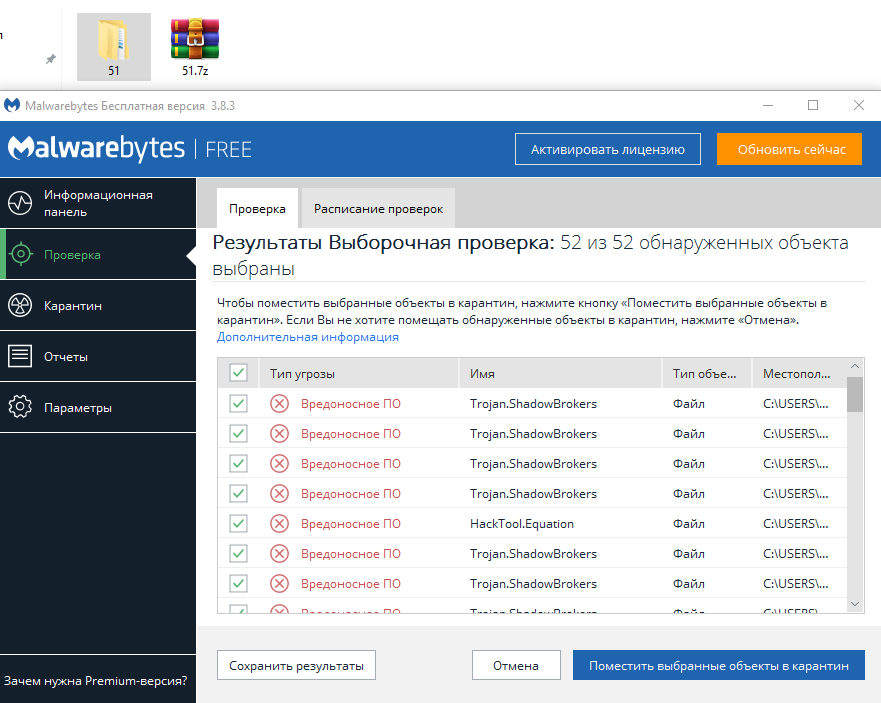Uncheck the HackTool.Equation row checkbox

pyautogui.click(x=238, y=524)
